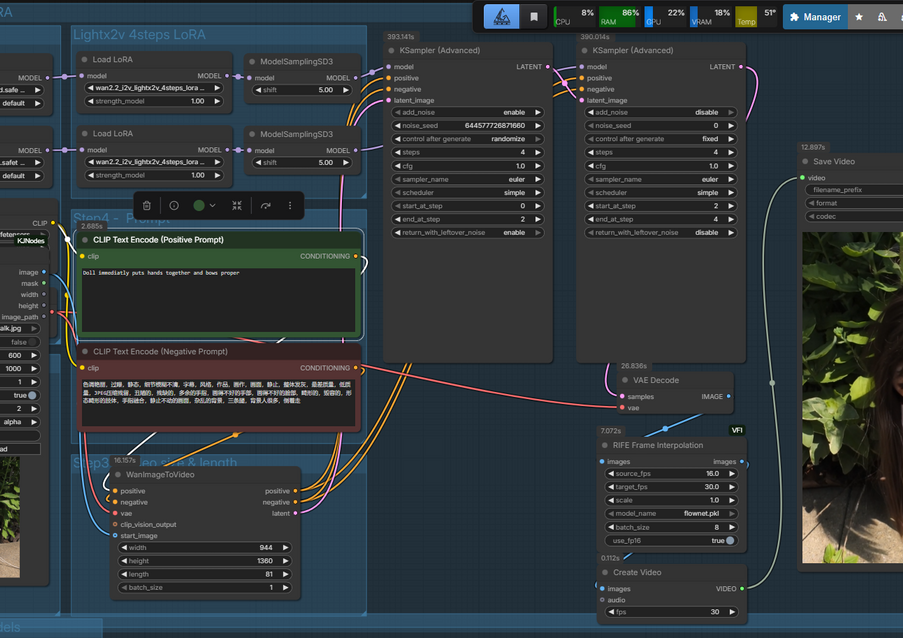Image resolution: width=903 pixels, height=638 pixels.
Task: Click the GPU usage monitor bar
Action: pos(665,17)
